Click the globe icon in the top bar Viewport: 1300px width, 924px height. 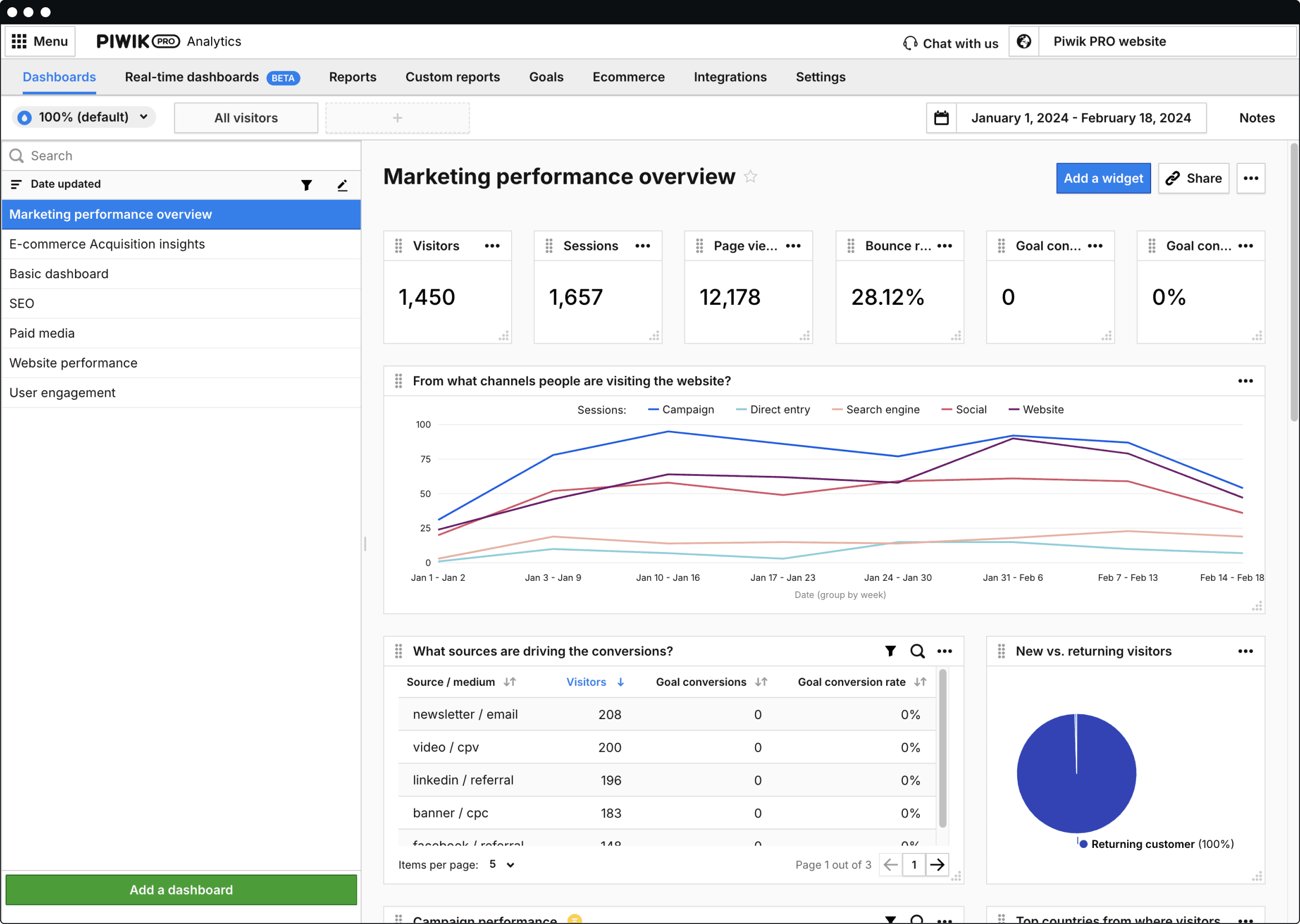[x=1024, y=41]
